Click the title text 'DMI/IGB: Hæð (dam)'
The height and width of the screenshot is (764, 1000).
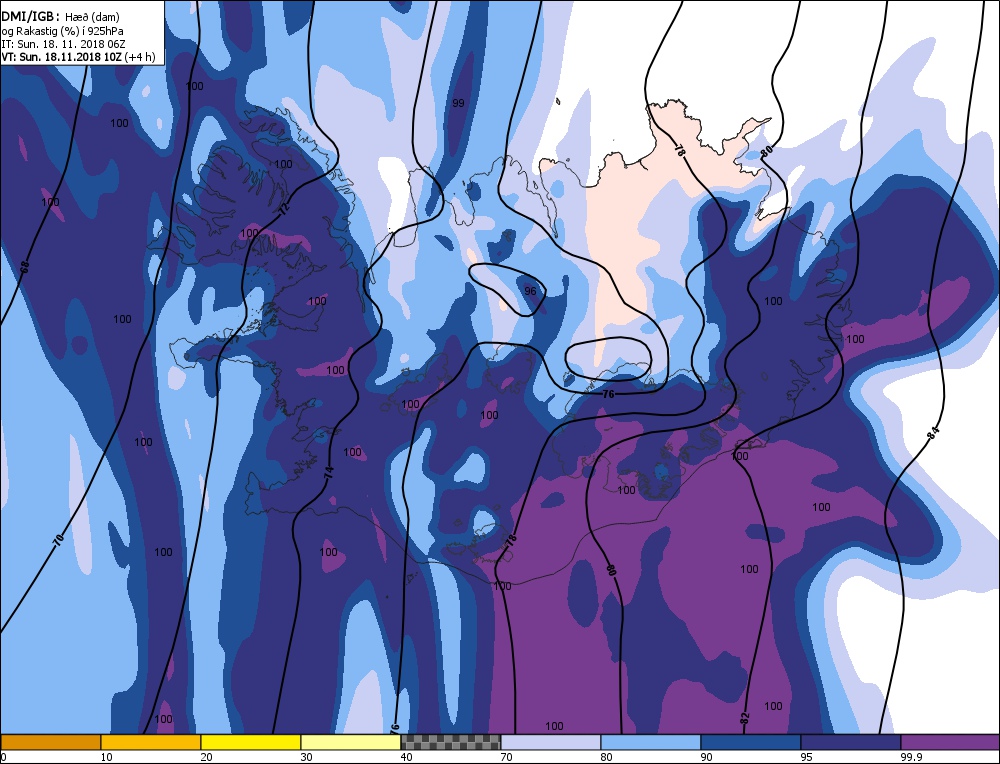click(x=61, y=17)
